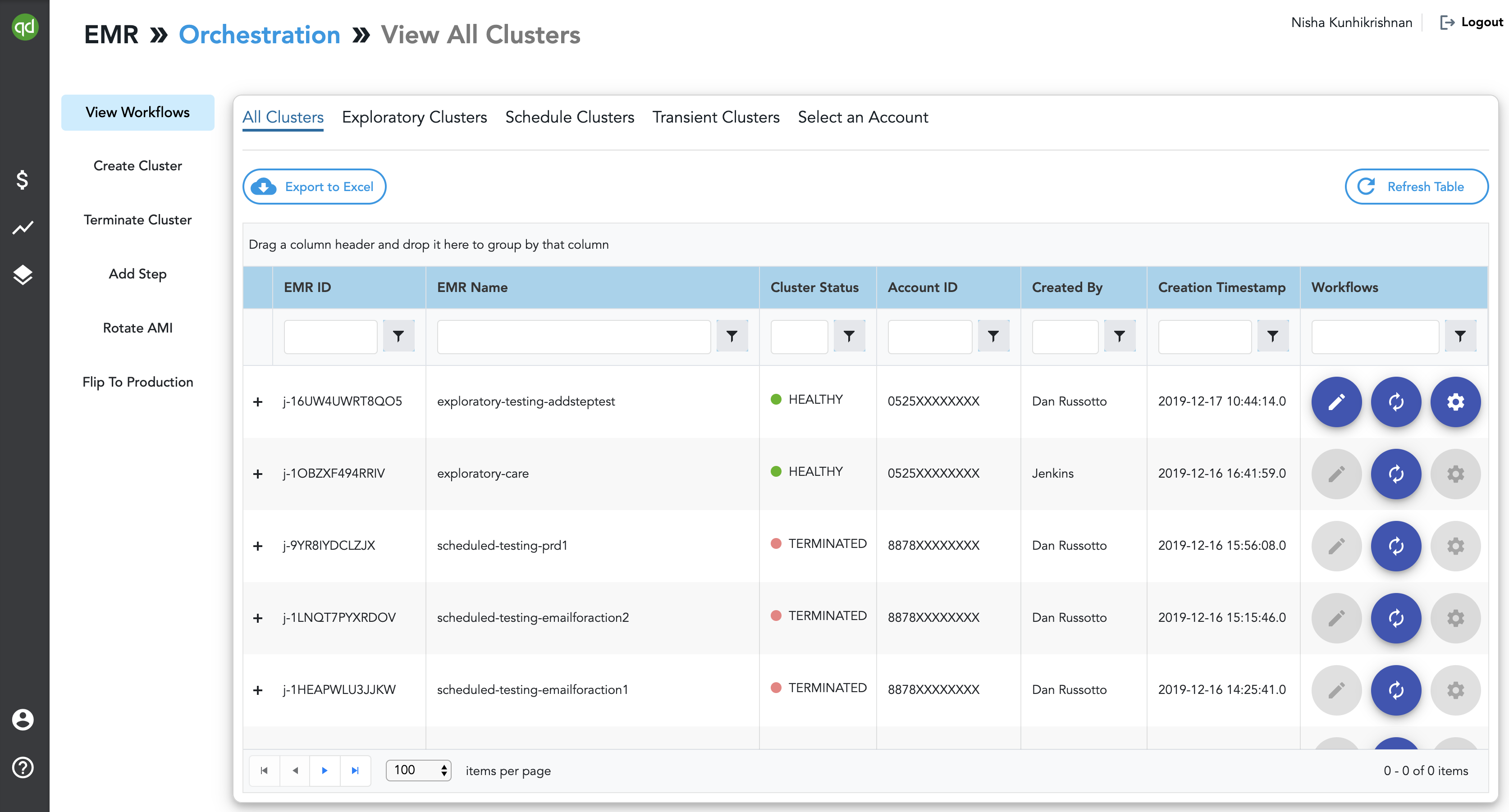The height and width of the screenshot is (812, 1509).
Task: Open the Orchestration breadcrumb link
Action: [x=260, y=35]
